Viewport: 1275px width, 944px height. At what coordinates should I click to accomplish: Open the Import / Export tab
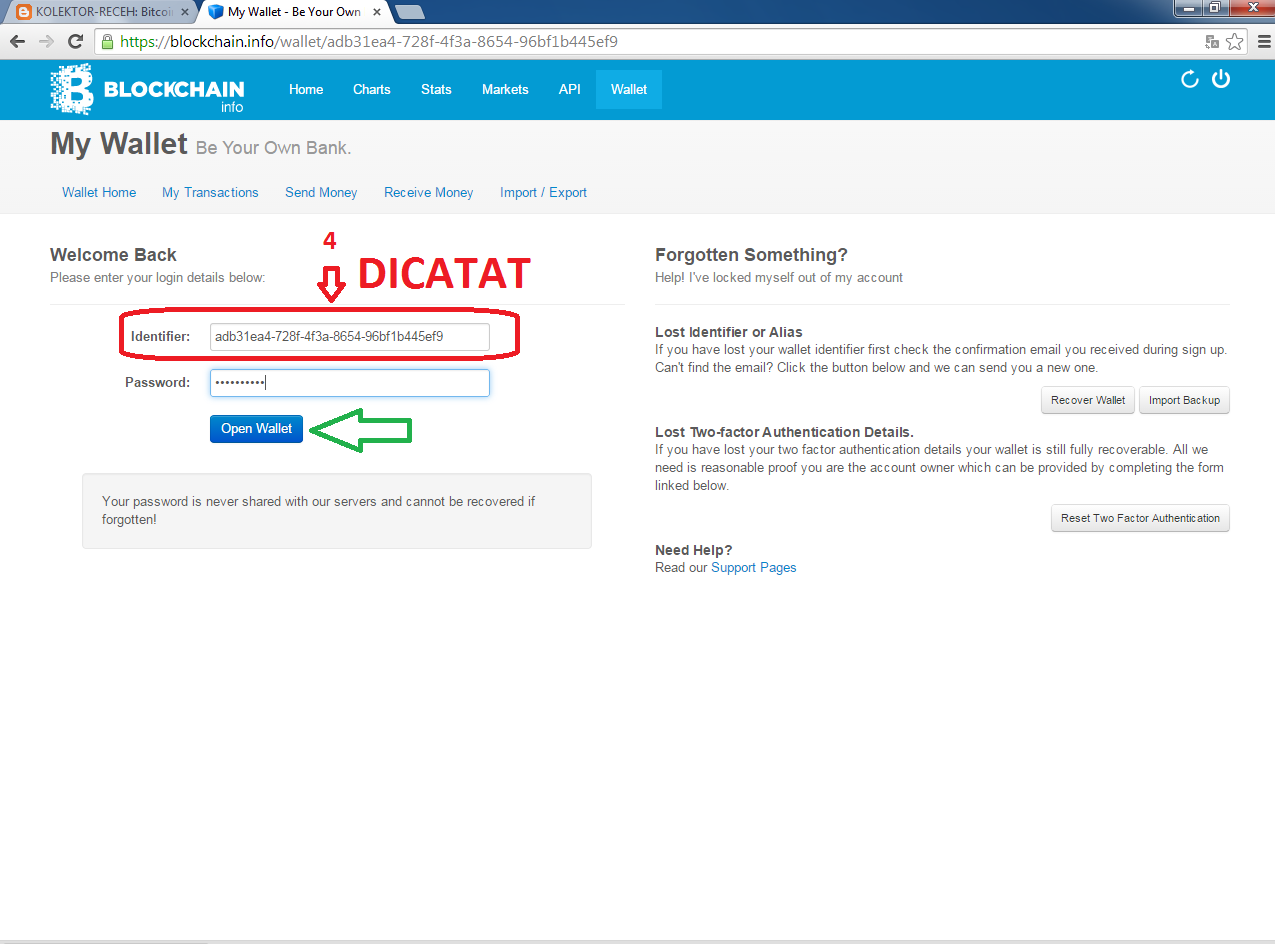(543, 192)
